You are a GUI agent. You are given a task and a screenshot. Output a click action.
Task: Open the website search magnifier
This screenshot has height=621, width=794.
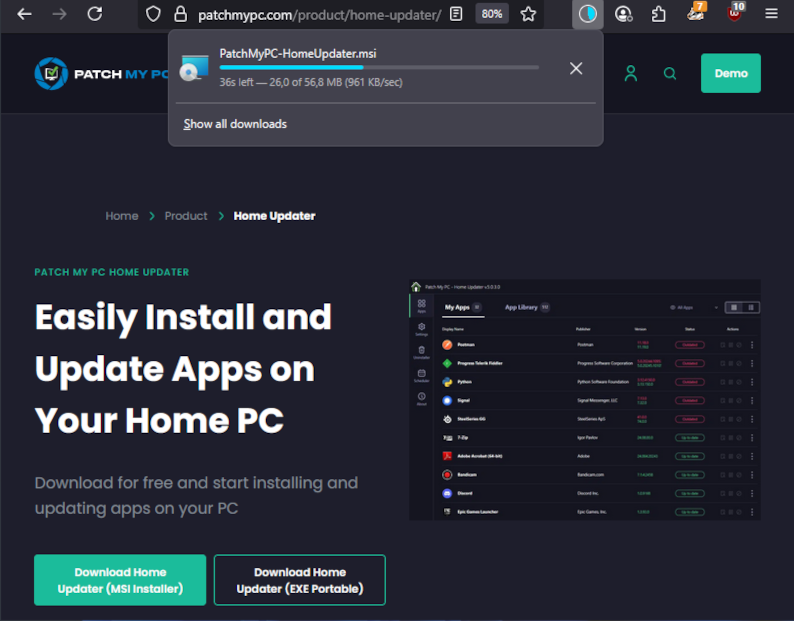coord(670,73)
